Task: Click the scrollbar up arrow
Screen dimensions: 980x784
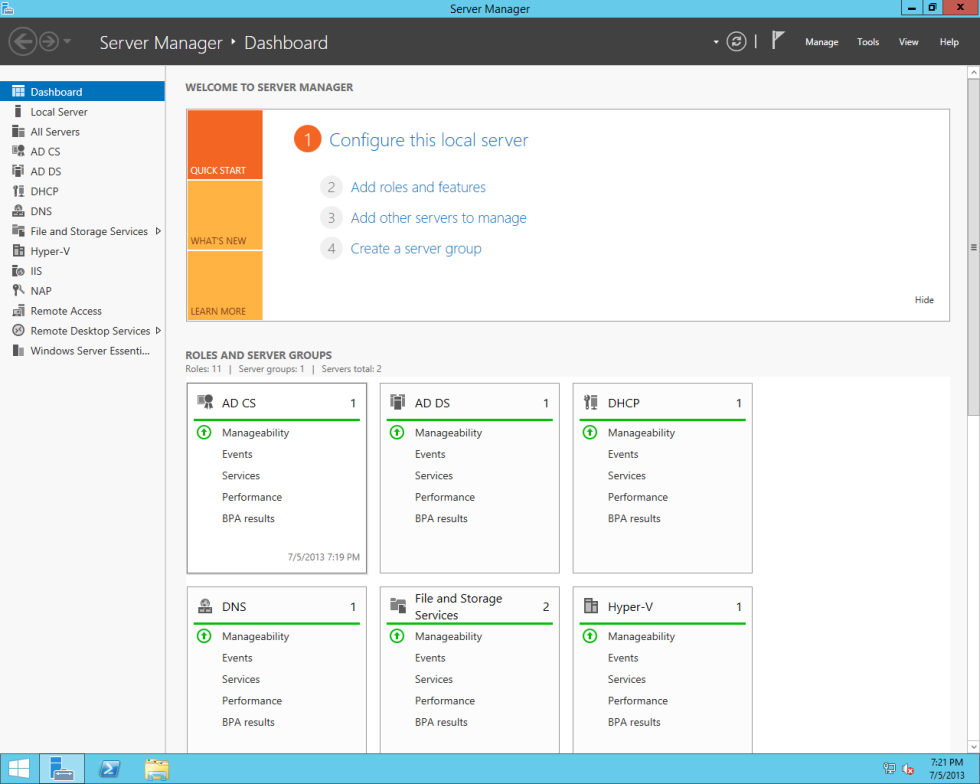Action: [973, 73]
